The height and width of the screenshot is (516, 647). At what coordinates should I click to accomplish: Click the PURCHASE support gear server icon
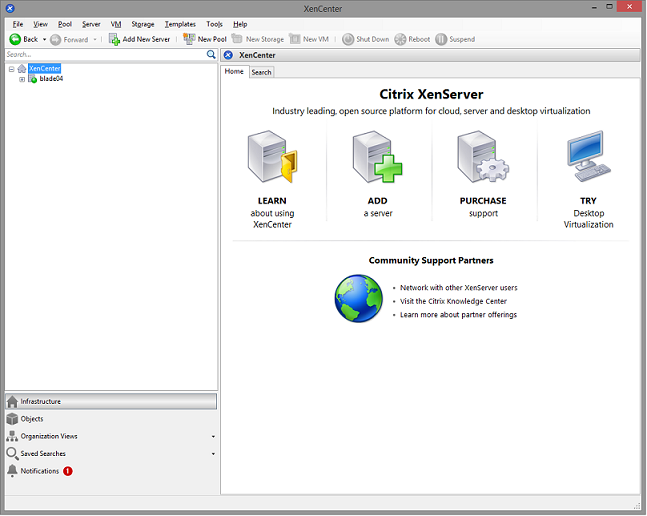click(x=483, y=157)
